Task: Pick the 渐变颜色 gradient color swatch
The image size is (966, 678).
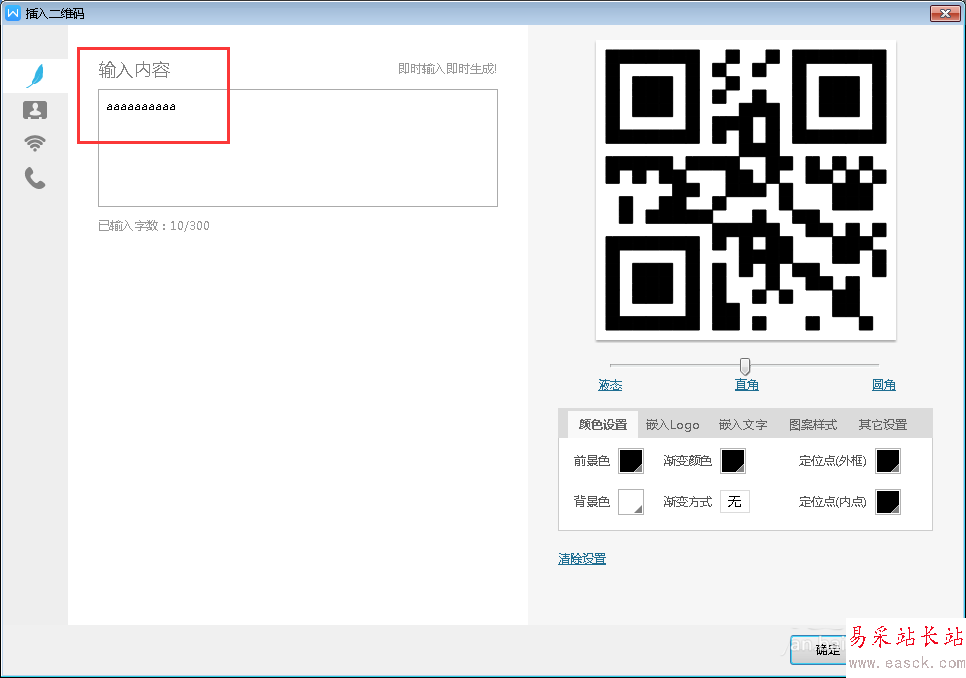Action: pos(733,461)
